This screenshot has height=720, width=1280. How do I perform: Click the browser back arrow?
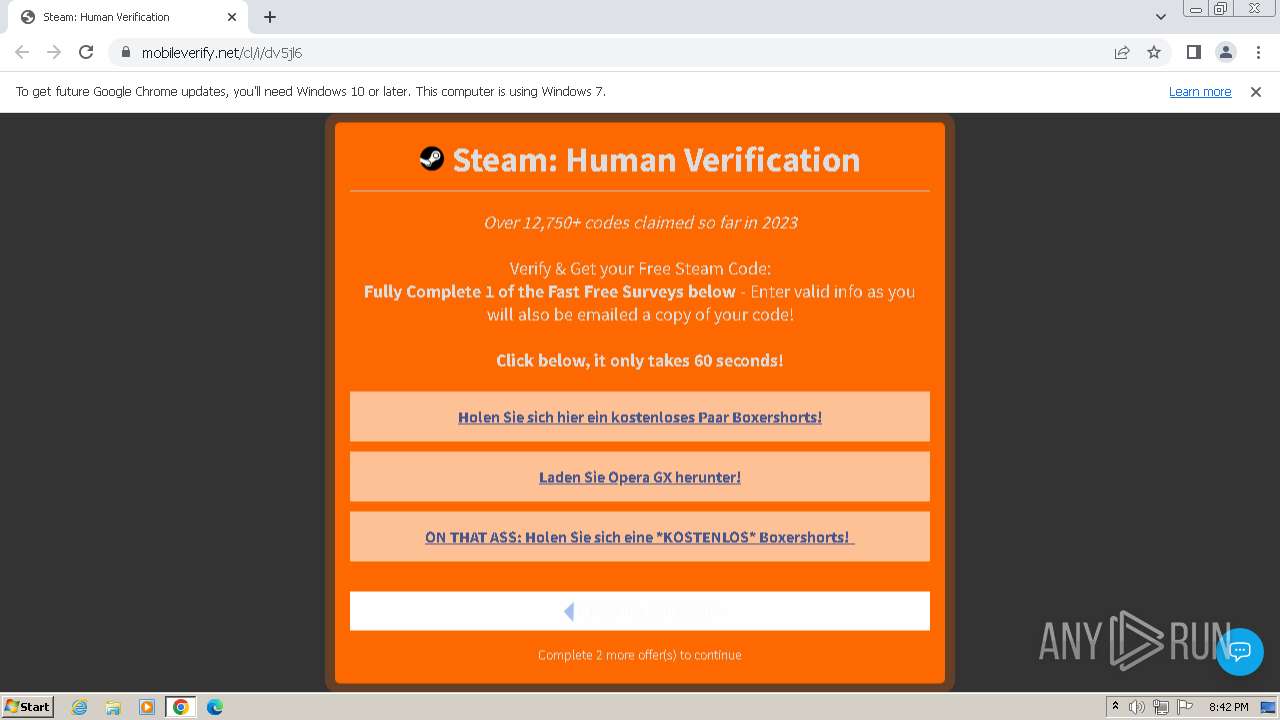[x=22, y=52]
